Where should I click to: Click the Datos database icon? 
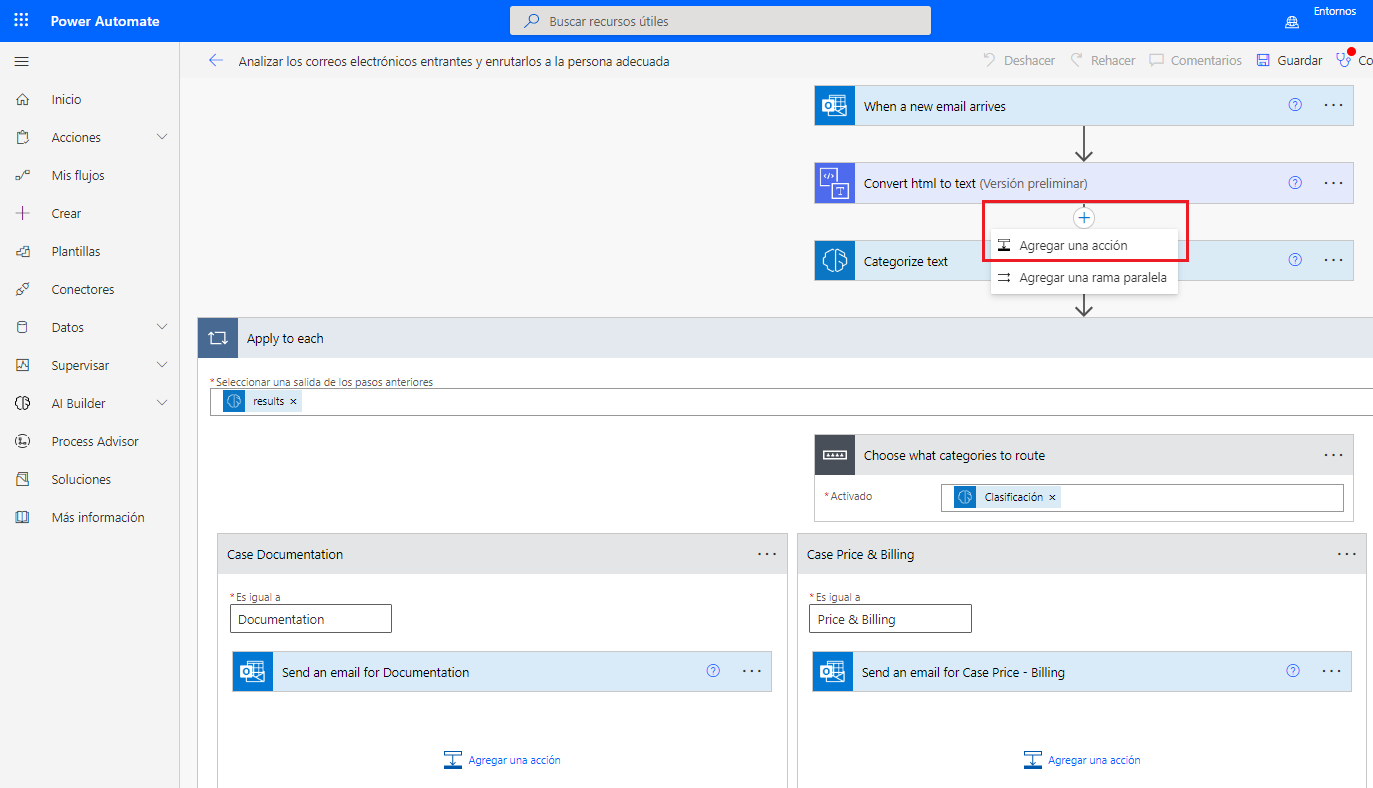click(x=22, y=328)
